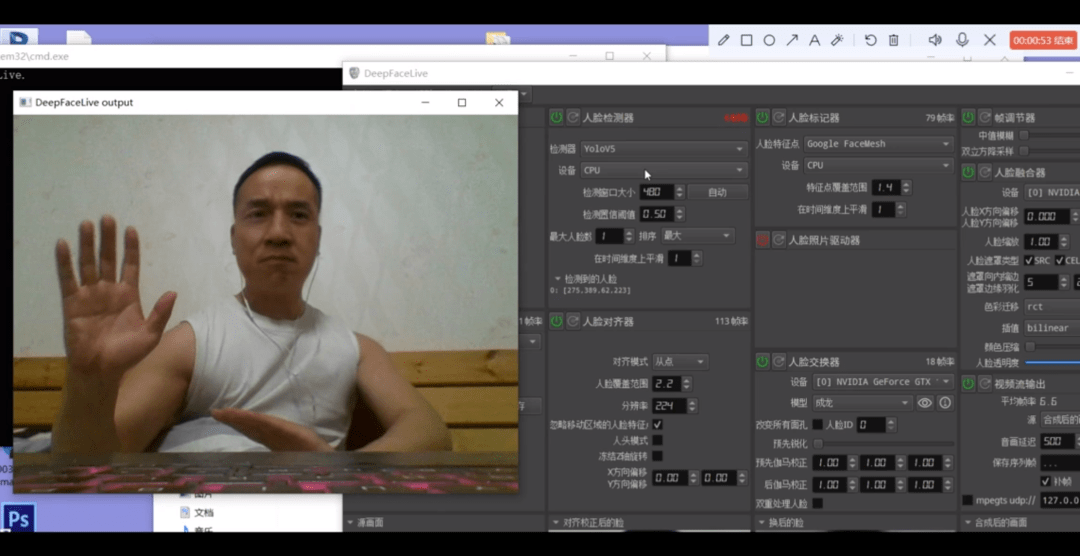Expand the 对齐模式 从点 dropdown
The image size is (1080, 556).
[679, 361]
